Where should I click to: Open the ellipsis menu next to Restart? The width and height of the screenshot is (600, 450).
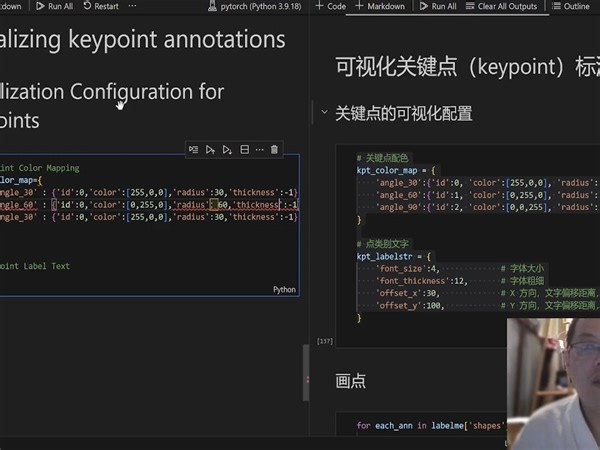(x=132, y=6)
